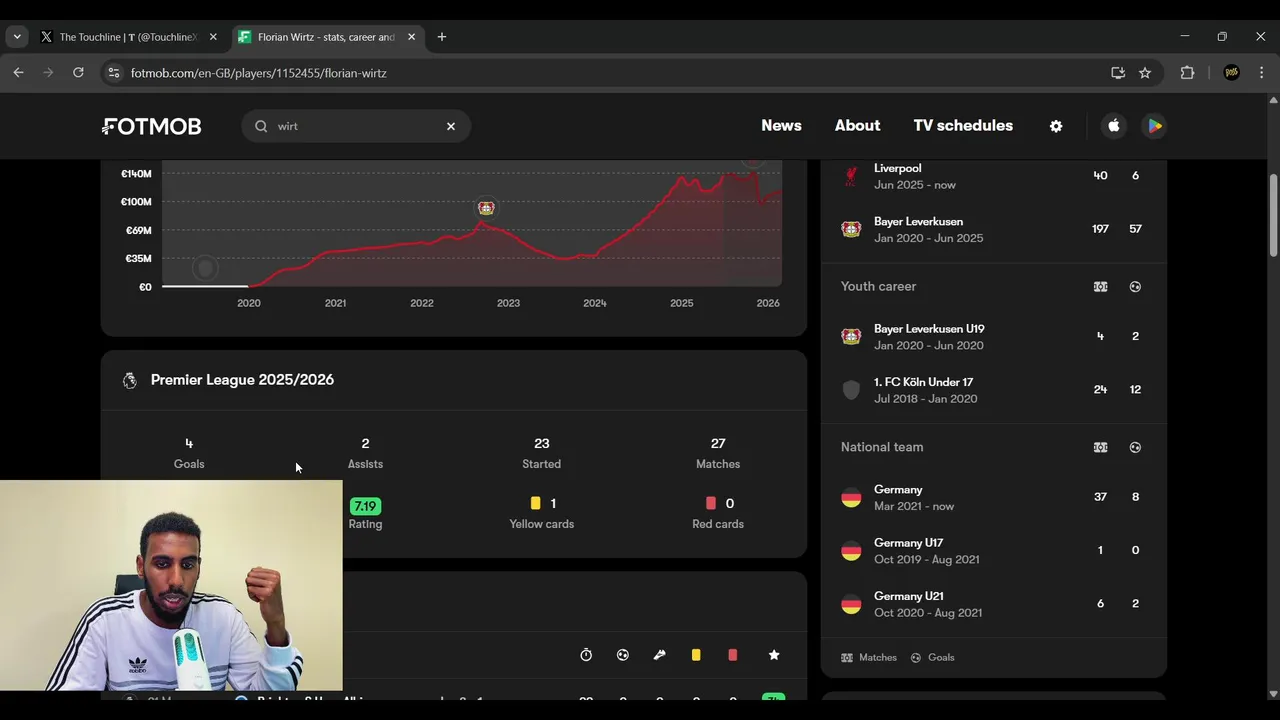Open the tab search dropdown arrow
The height and width of the screenshot is (720, 1280).
pyautogui.click(x=17, y=37)
